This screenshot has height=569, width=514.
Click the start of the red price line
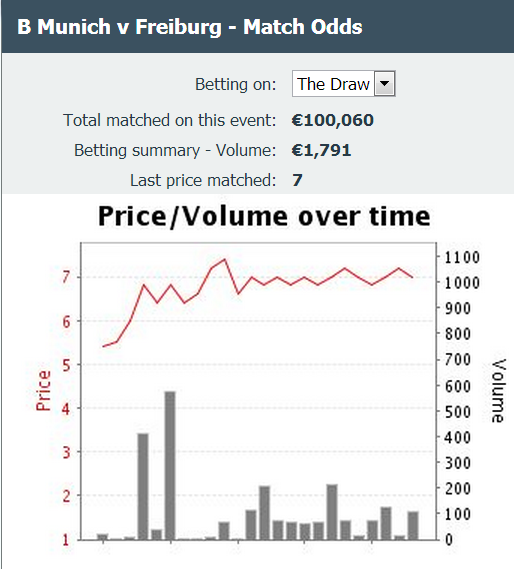[x=103, y=346]
